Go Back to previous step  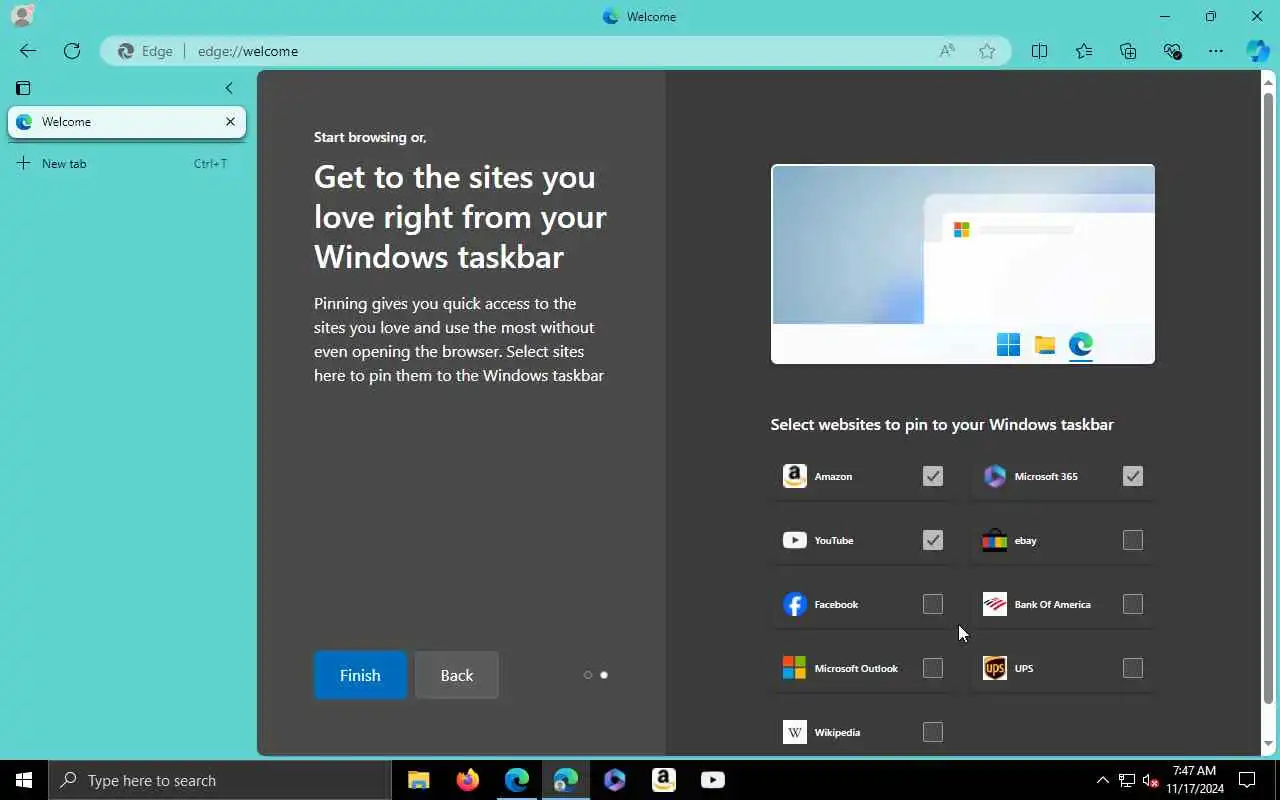pyautogui.click(x=457, y=675)
